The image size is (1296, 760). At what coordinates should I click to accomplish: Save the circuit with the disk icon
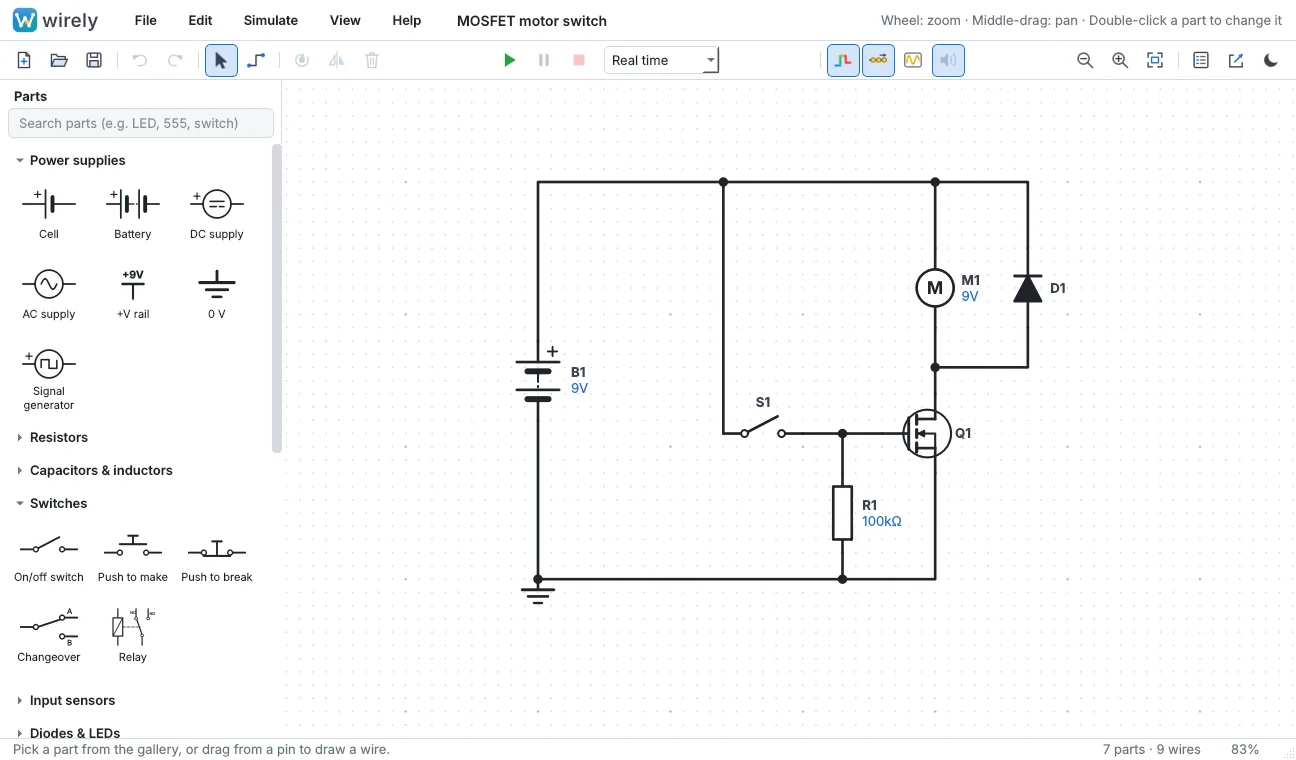94,60
